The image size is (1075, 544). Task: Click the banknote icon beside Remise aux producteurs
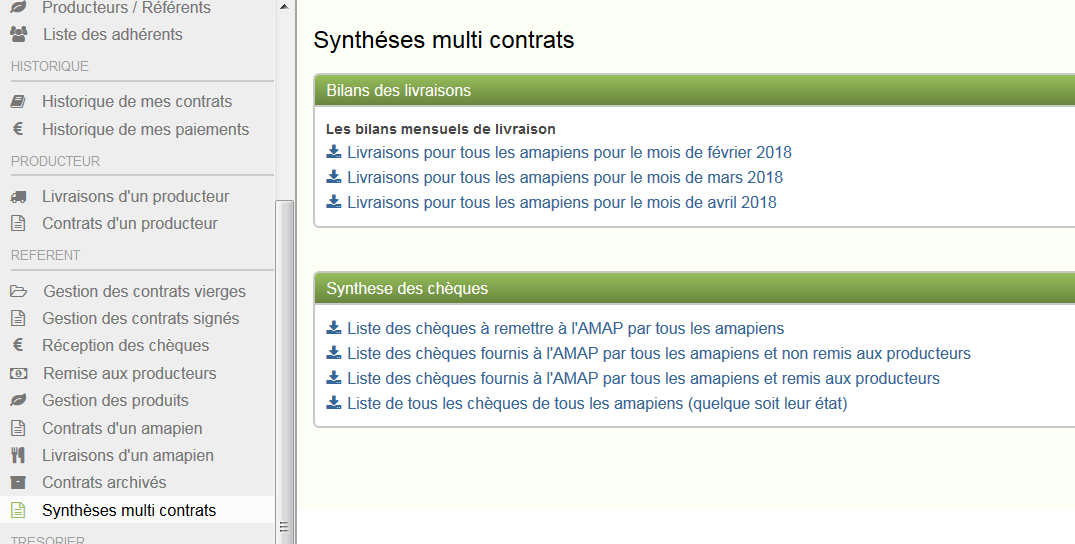tap(19, 373)
